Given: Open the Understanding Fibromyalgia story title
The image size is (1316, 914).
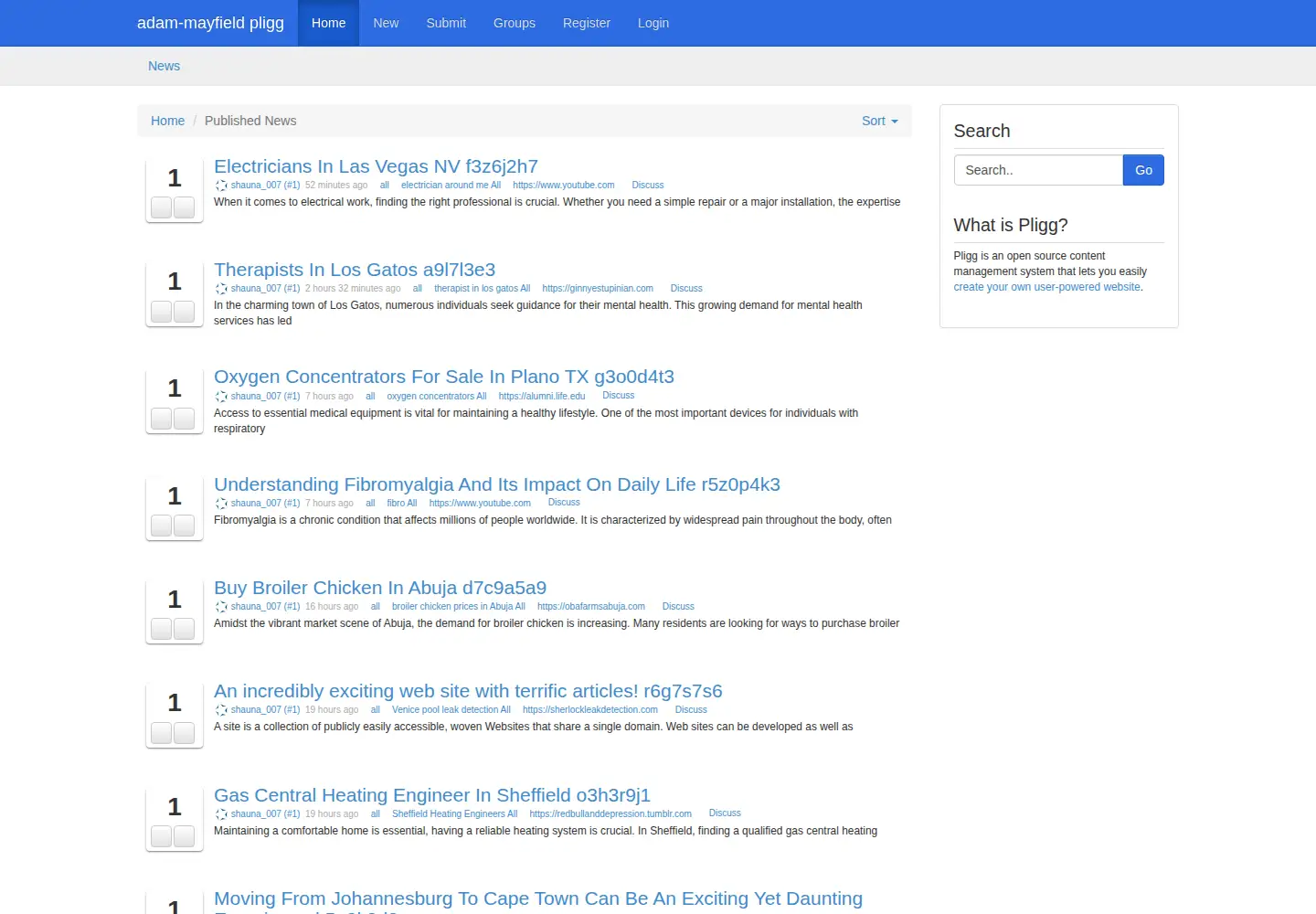Looking at the screenshot, I should (x=497, y=484).
